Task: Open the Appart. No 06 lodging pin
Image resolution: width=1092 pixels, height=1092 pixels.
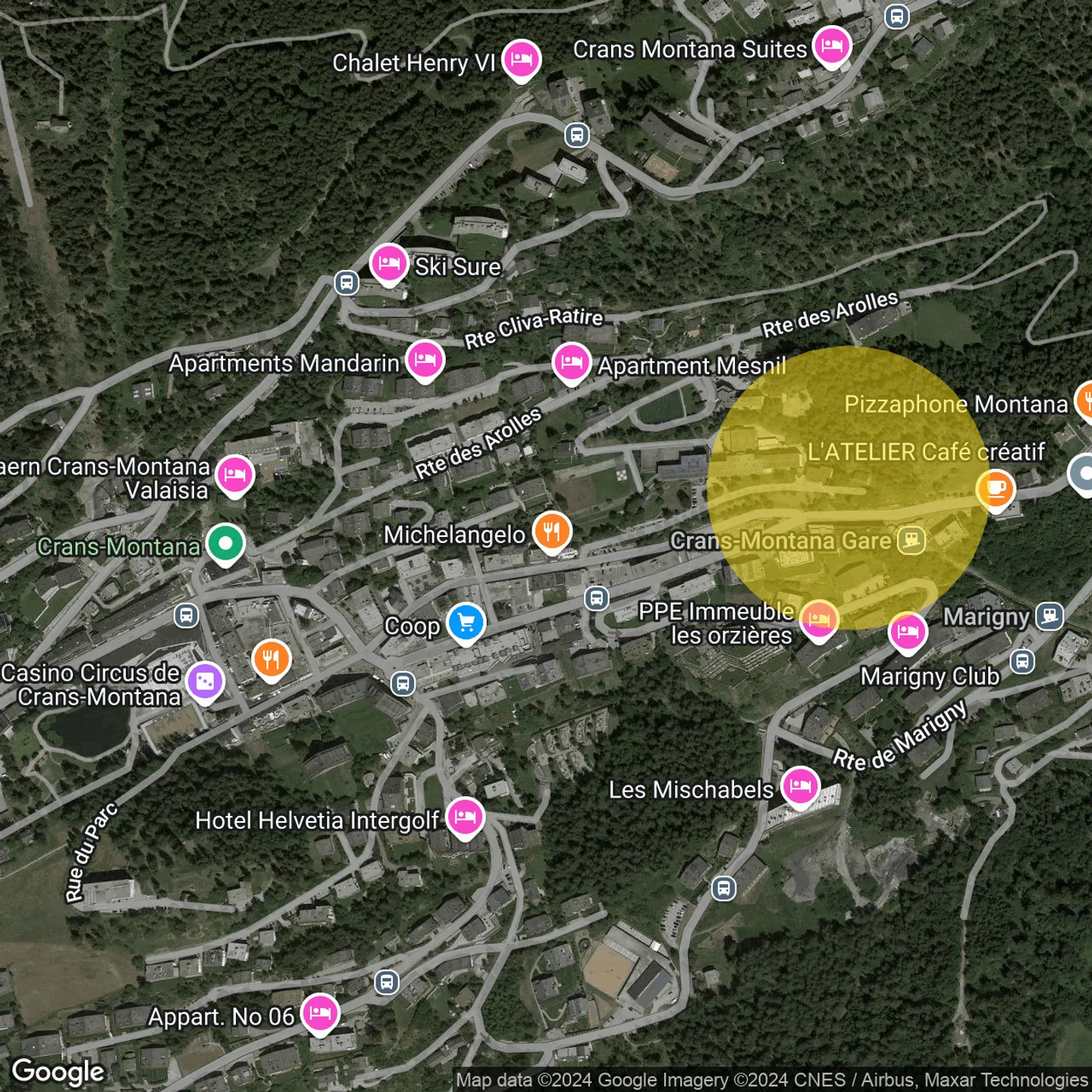Action: click(320, 1012)
